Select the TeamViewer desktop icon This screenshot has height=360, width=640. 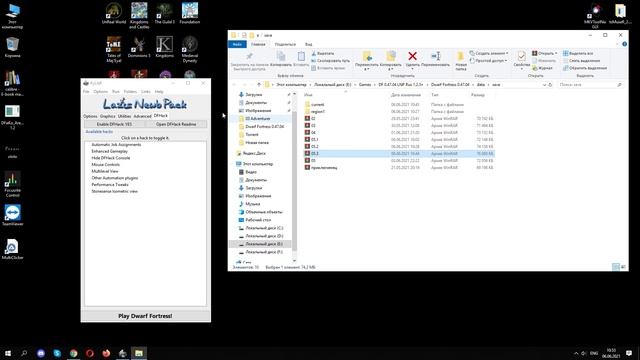(12, 215)
